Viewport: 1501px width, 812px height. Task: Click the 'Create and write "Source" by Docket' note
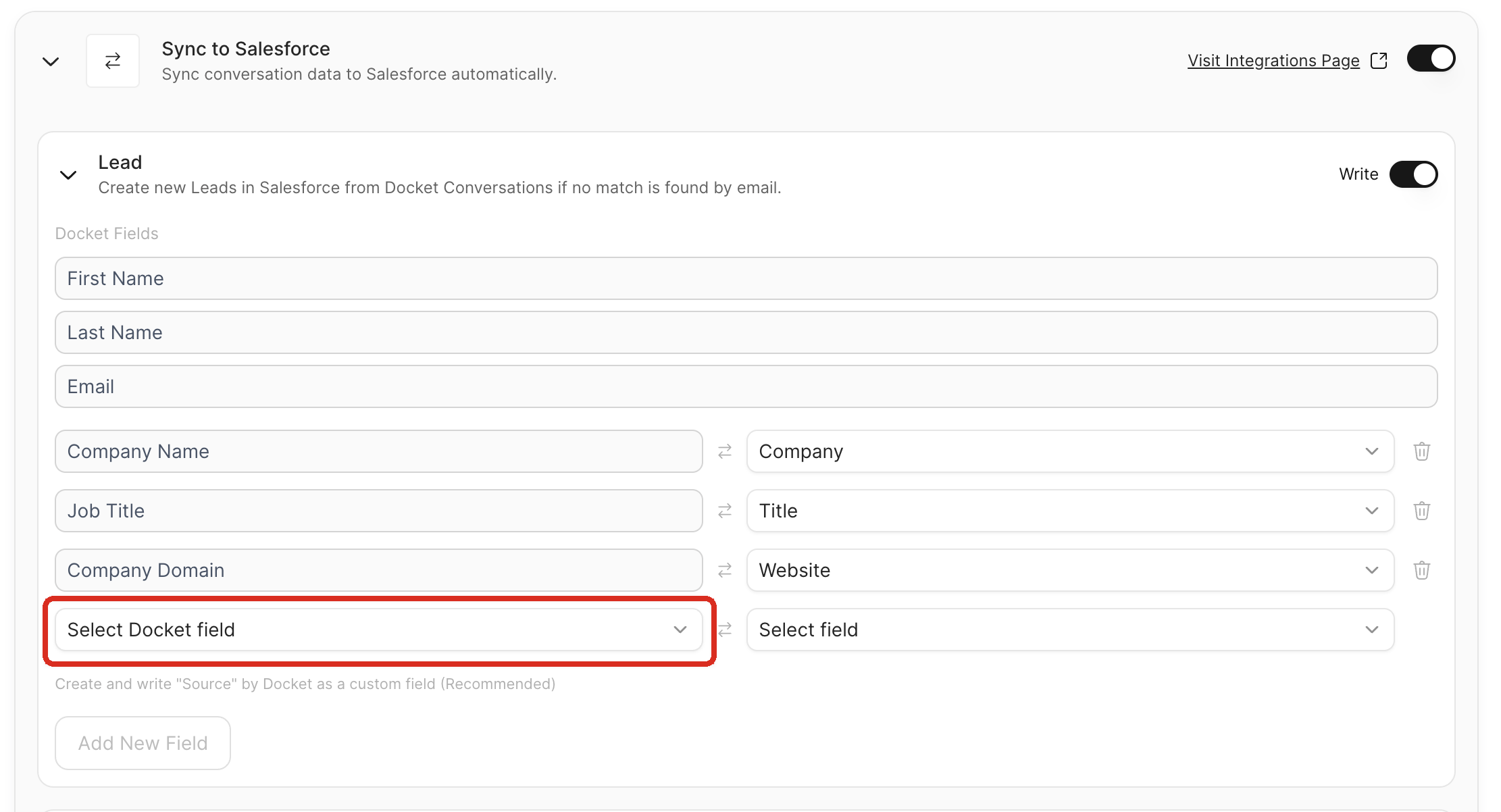point(305,684)
